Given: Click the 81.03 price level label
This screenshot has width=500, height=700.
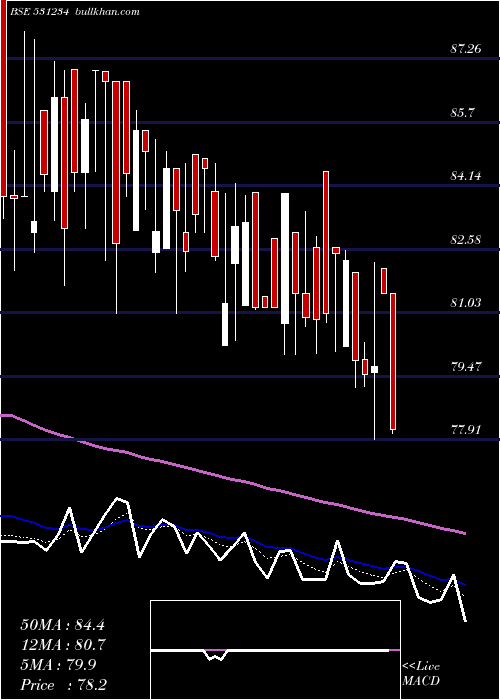Looking at the screenshot, I should tap(466, 303).
